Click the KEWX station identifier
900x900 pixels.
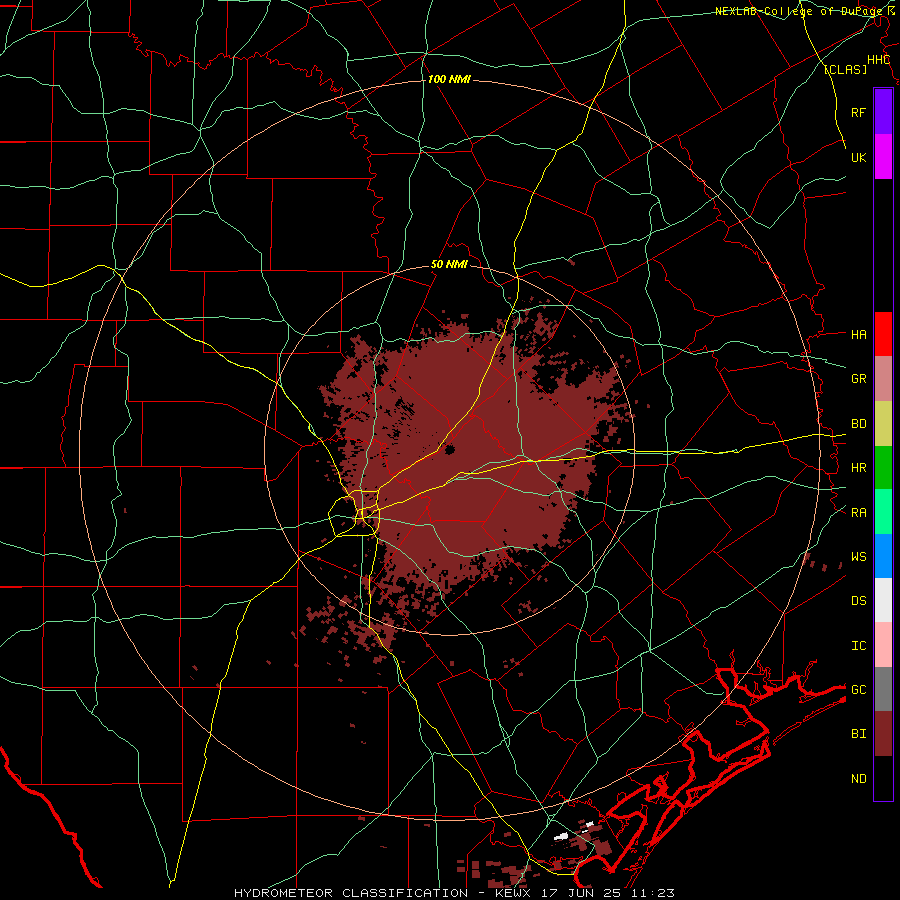[x=514, y=893]
